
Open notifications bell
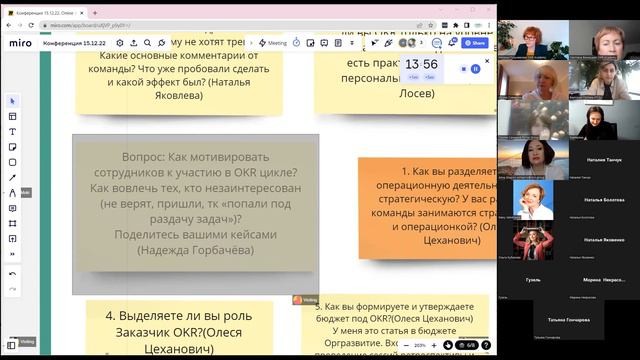[x=452, y=42]
